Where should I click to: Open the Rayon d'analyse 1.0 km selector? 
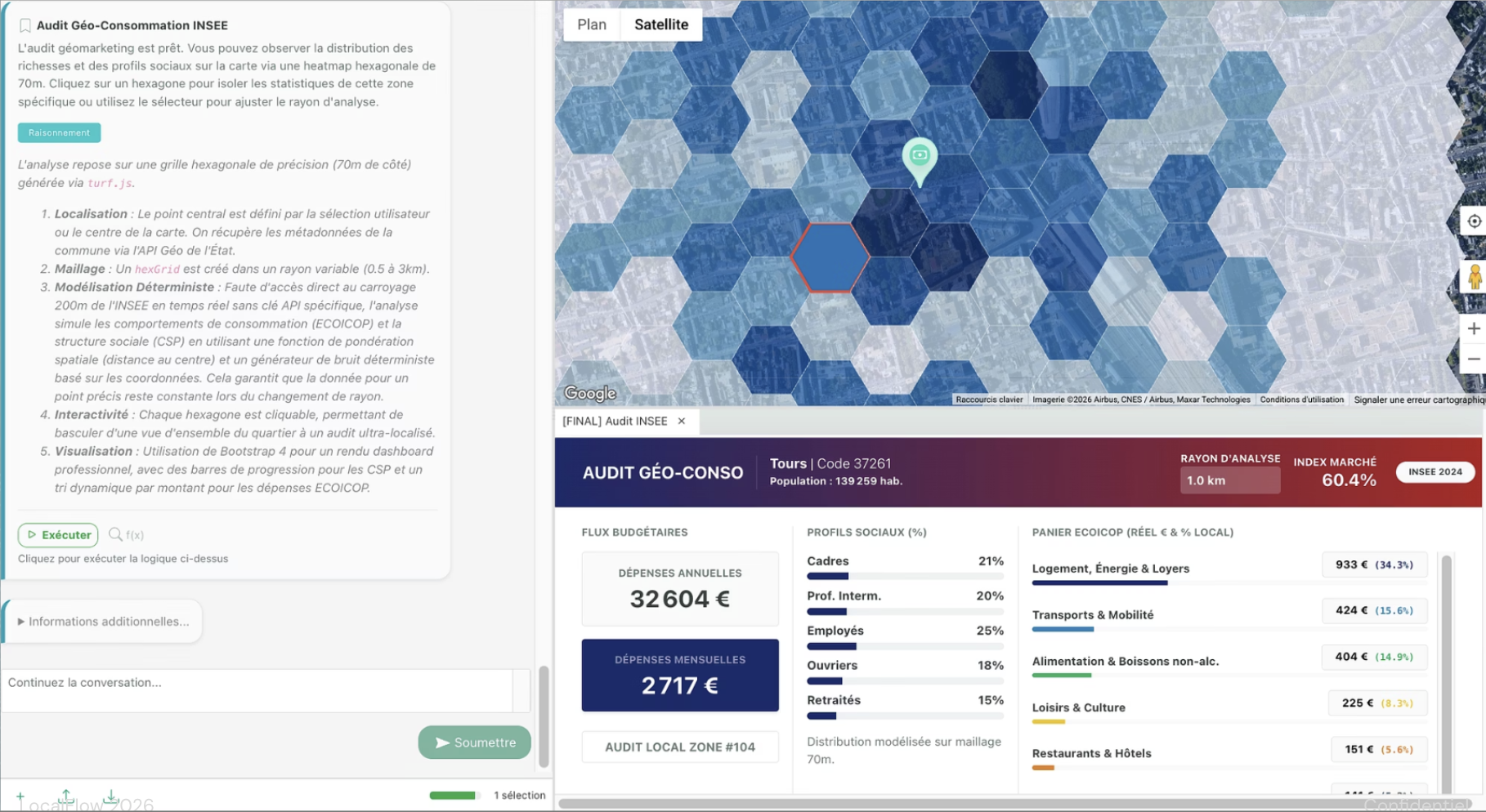[1230, 480]
